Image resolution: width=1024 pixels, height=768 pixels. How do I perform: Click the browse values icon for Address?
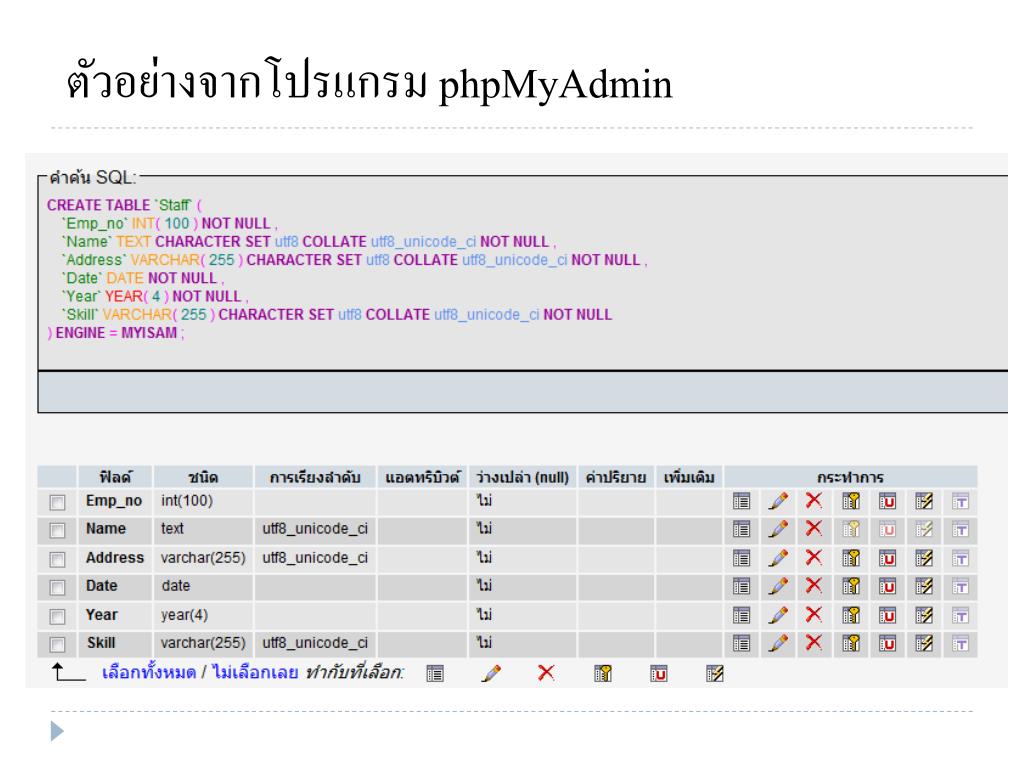(x=741, y=558)
